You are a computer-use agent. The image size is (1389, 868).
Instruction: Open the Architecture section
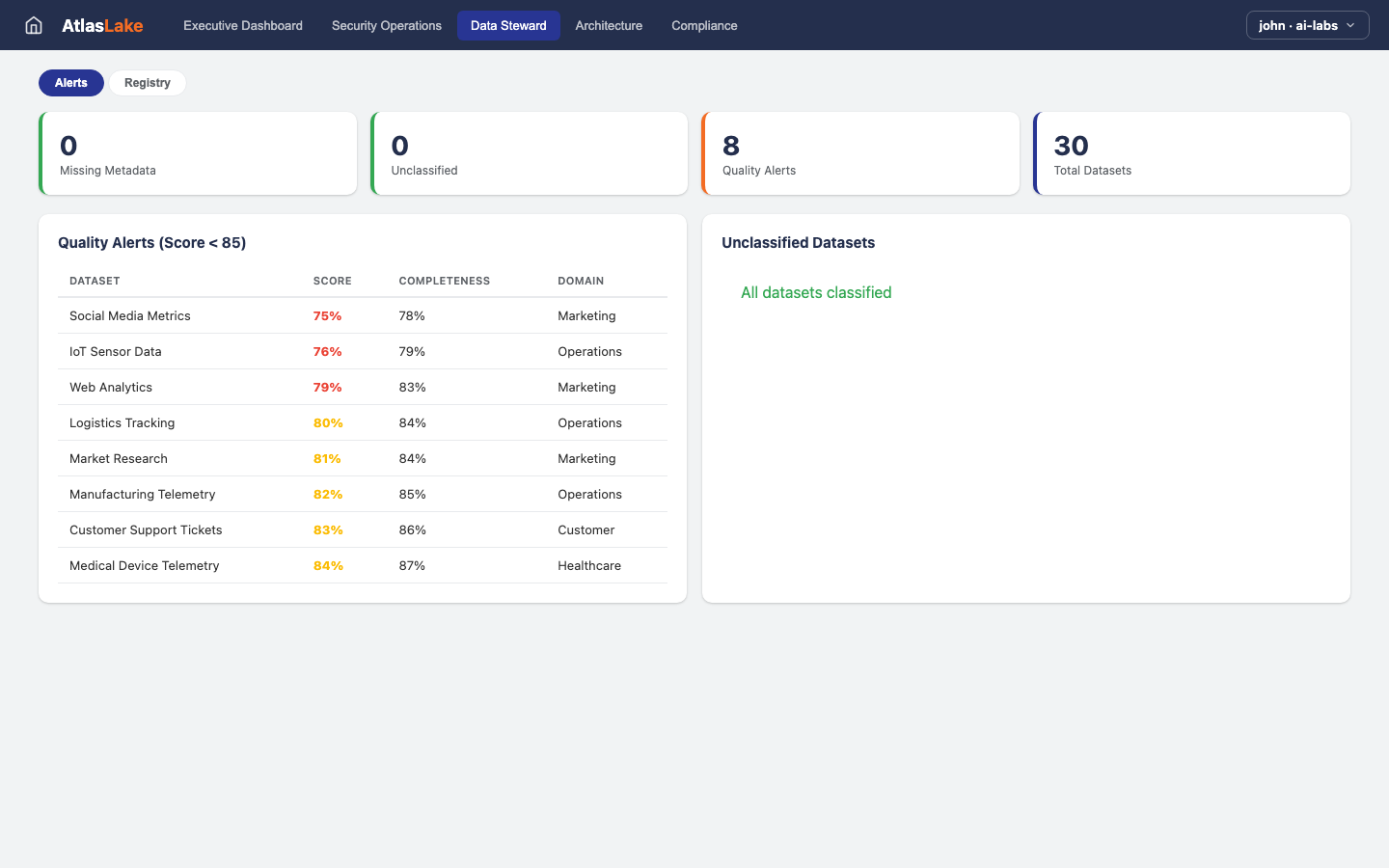pos(609,26)
